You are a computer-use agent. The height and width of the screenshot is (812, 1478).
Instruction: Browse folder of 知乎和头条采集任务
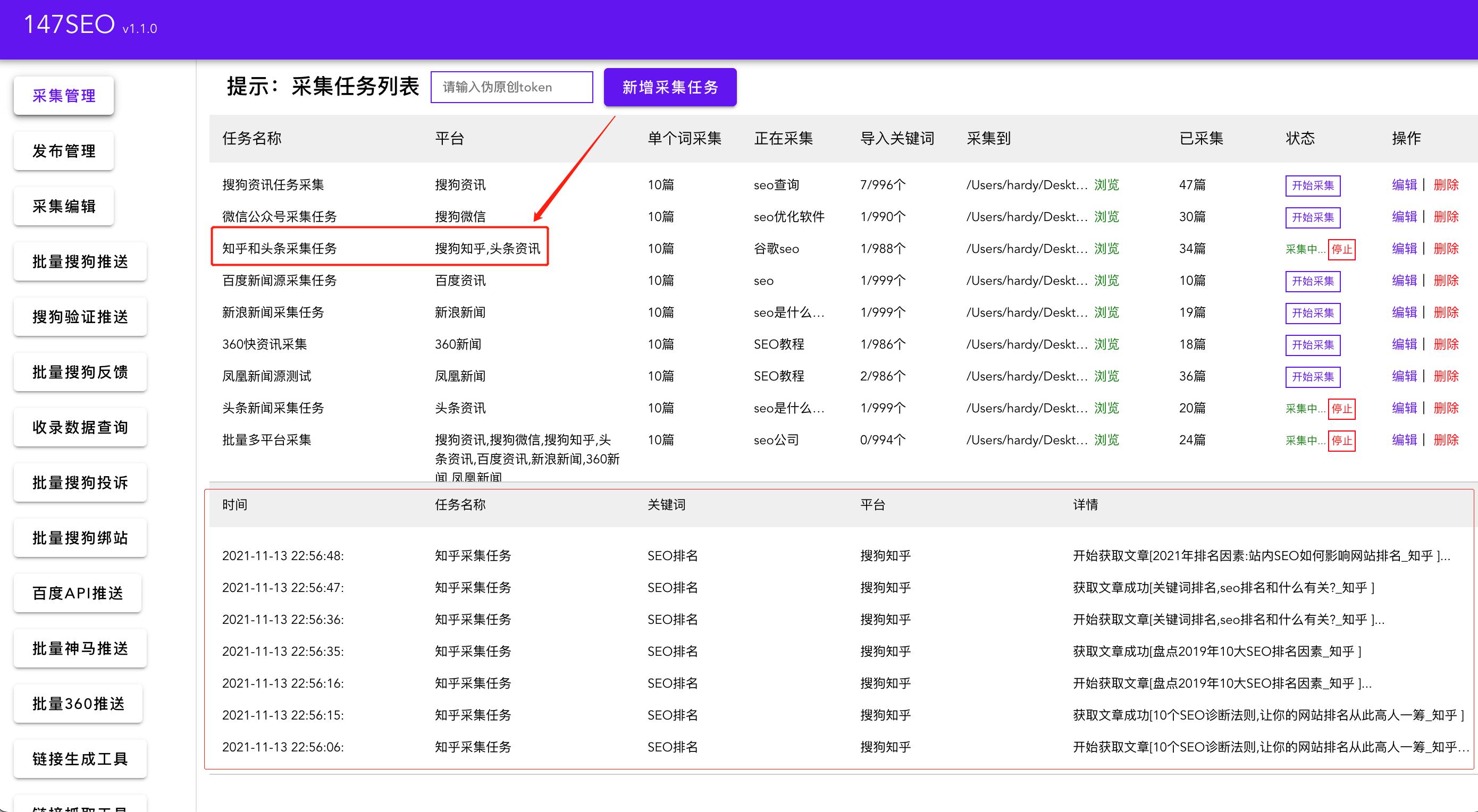(1106, 248)
